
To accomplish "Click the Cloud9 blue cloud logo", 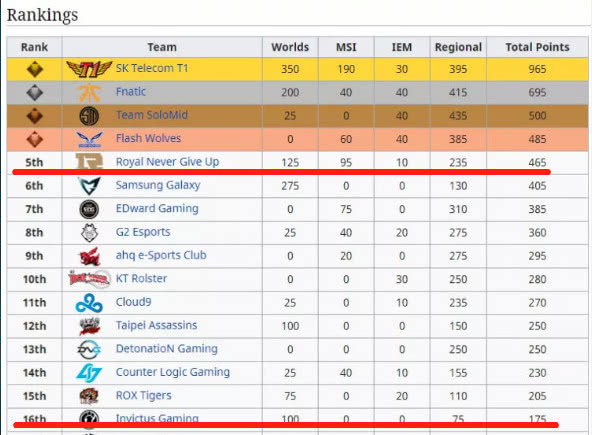I will (89, 303).
